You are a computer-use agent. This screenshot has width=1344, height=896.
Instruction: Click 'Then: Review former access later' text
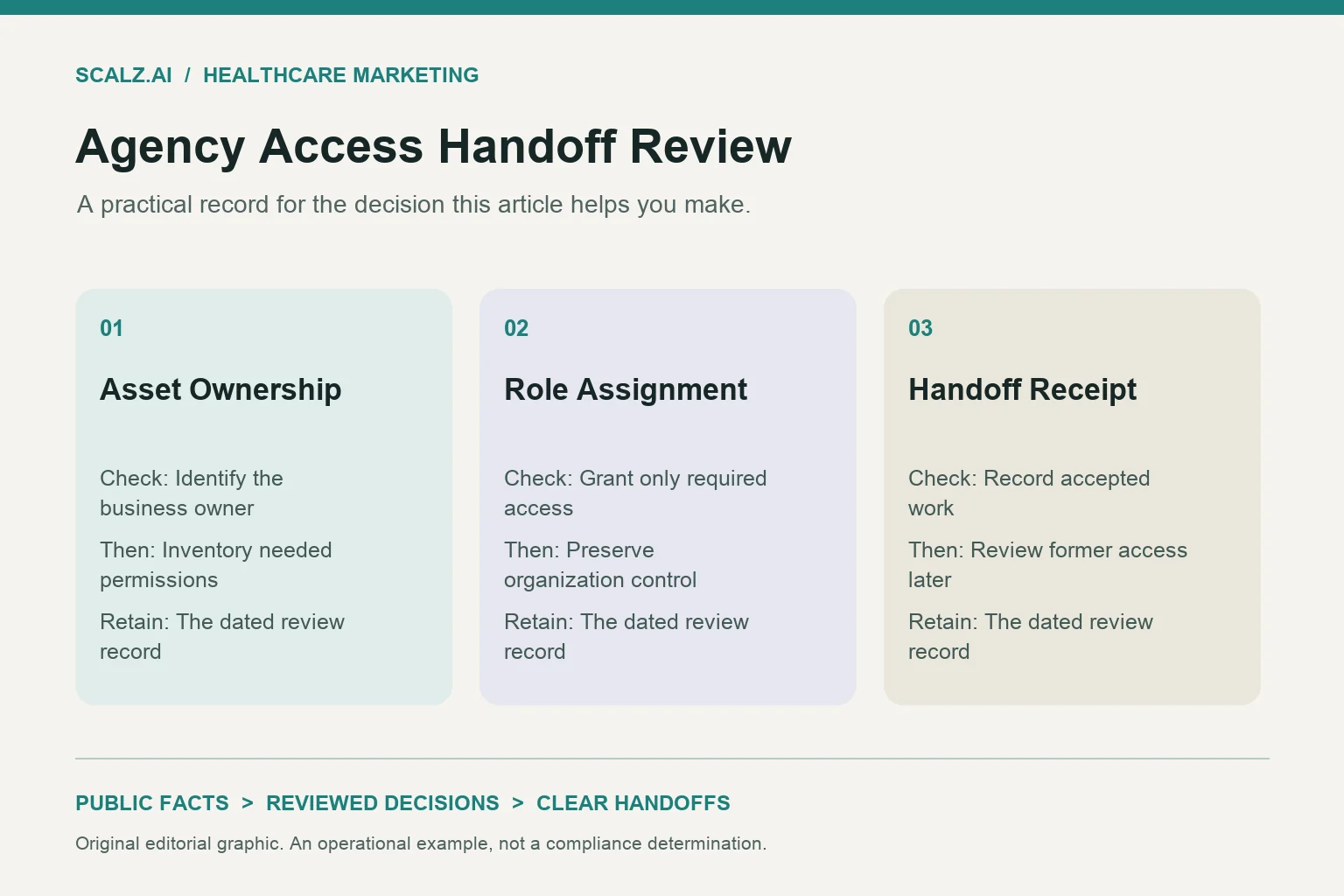(1047, 565)
